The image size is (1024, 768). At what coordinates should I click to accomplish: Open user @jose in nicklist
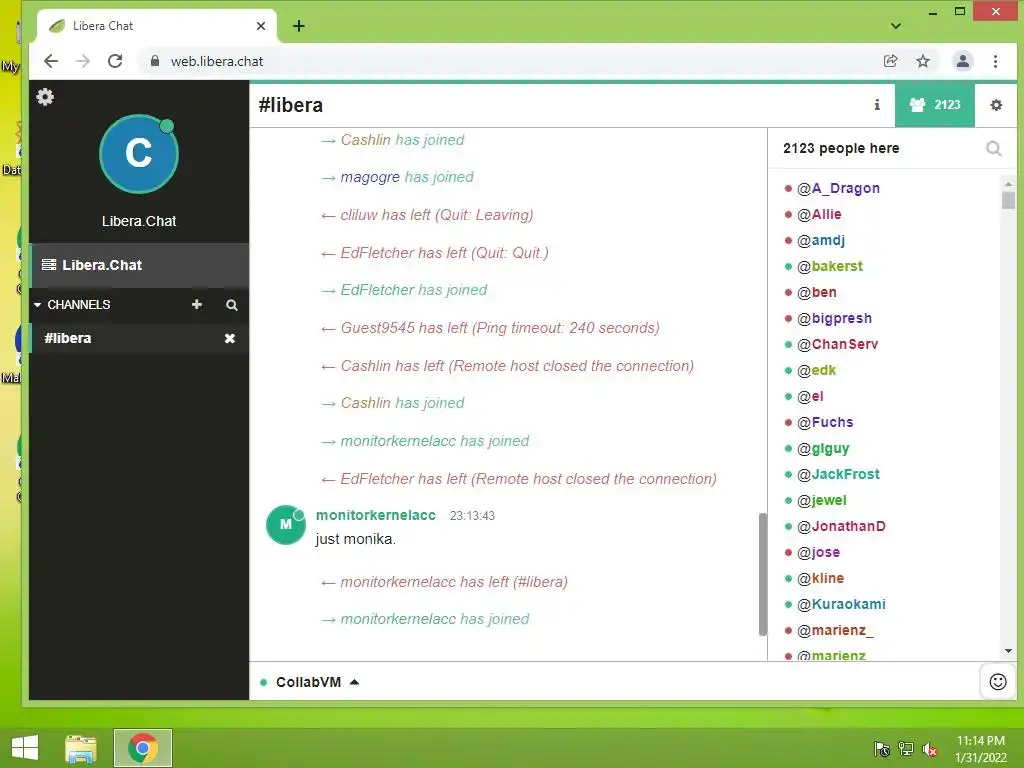(818, 552)
